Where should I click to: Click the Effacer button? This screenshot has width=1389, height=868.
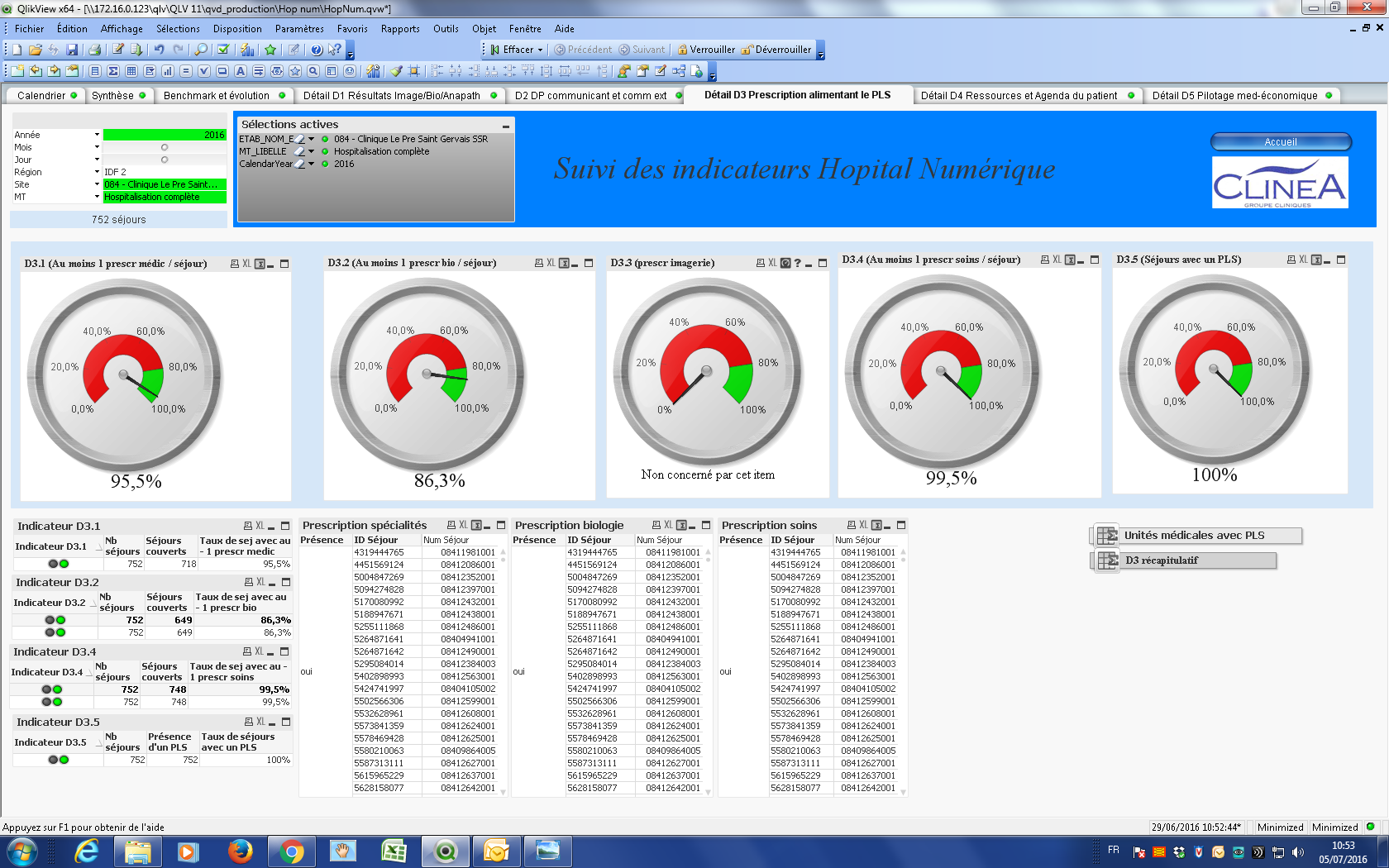pos(512,50)
